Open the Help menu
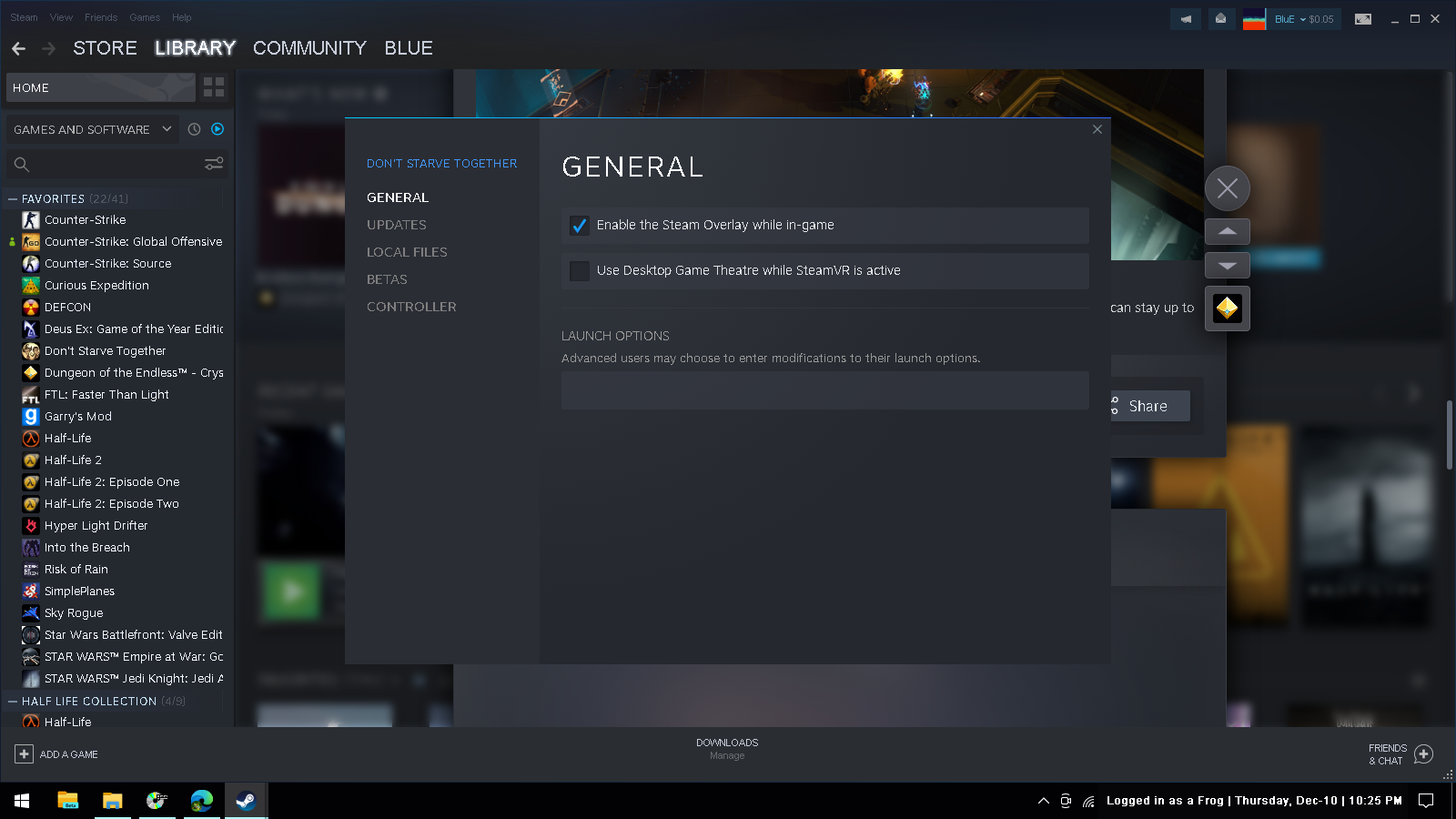The width and height of the screenshot is (1456, 819). [182, 17]
